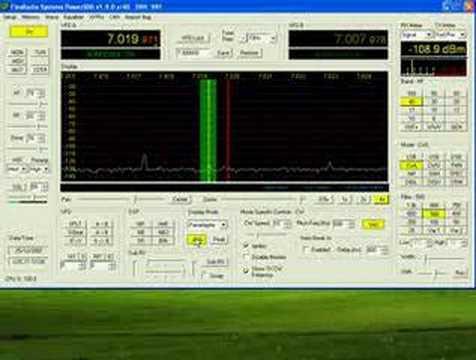Image resolution: width=476 pixels, height=360 pixels.
Task: Select the Var1 filter button
Action: pos(434,230)
